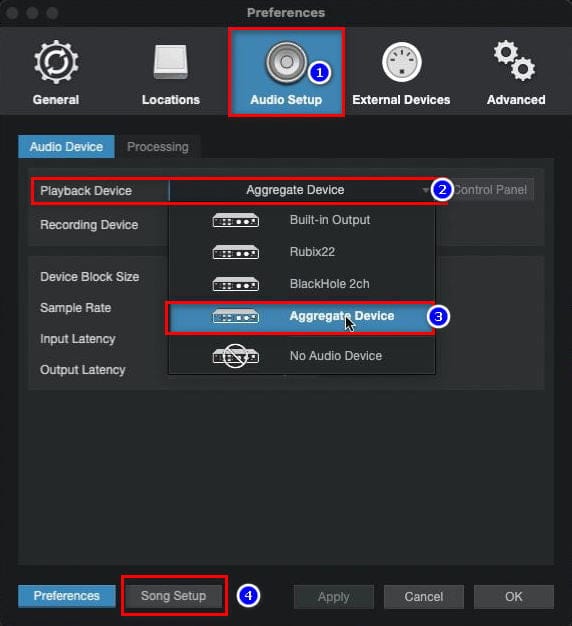The height and width of the screenshot is (626, 572).
Task: Switch to the Audio Device tab
Action: click(x=66, y=147)
